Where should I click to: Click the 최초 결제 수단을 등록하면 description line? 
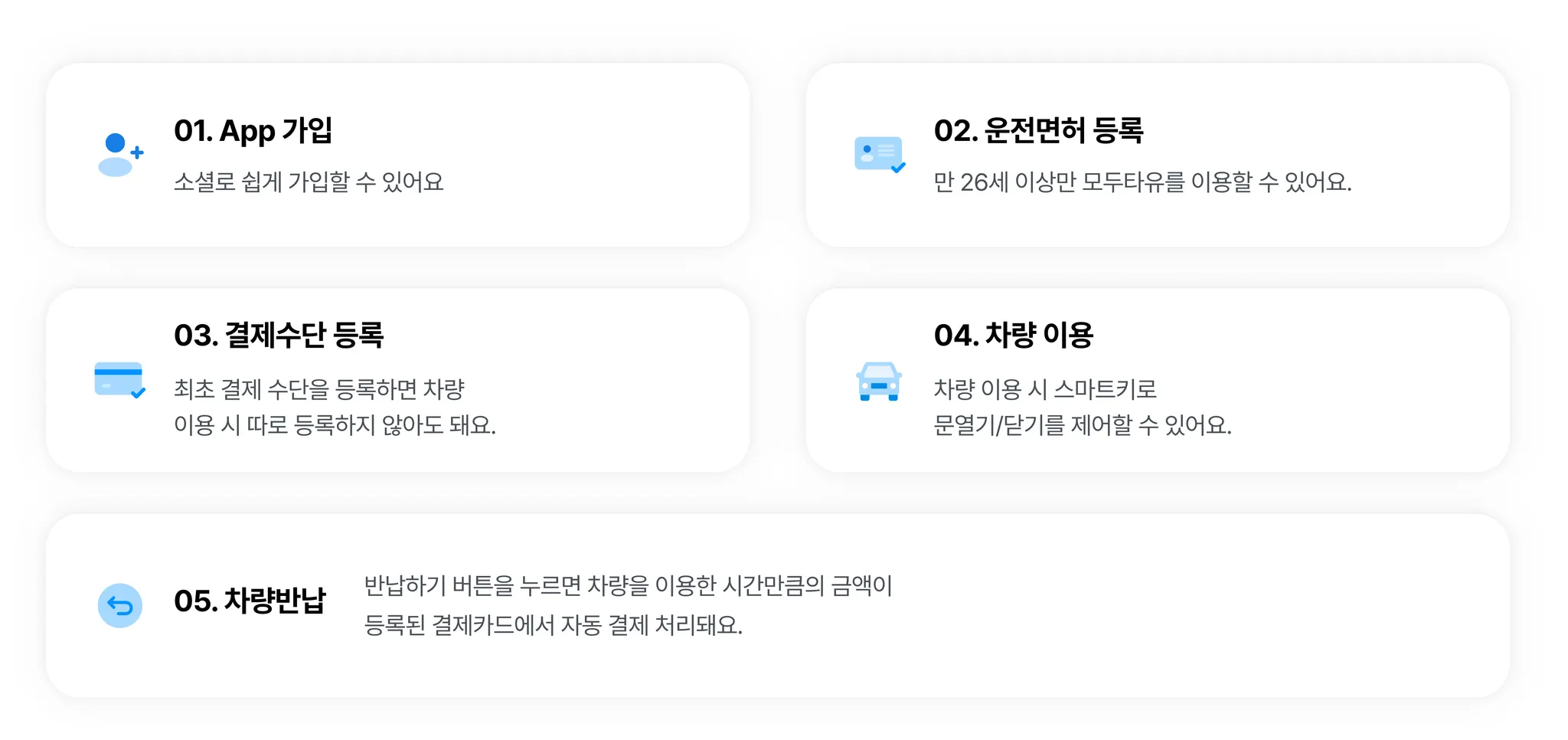[x=319, y=389]
